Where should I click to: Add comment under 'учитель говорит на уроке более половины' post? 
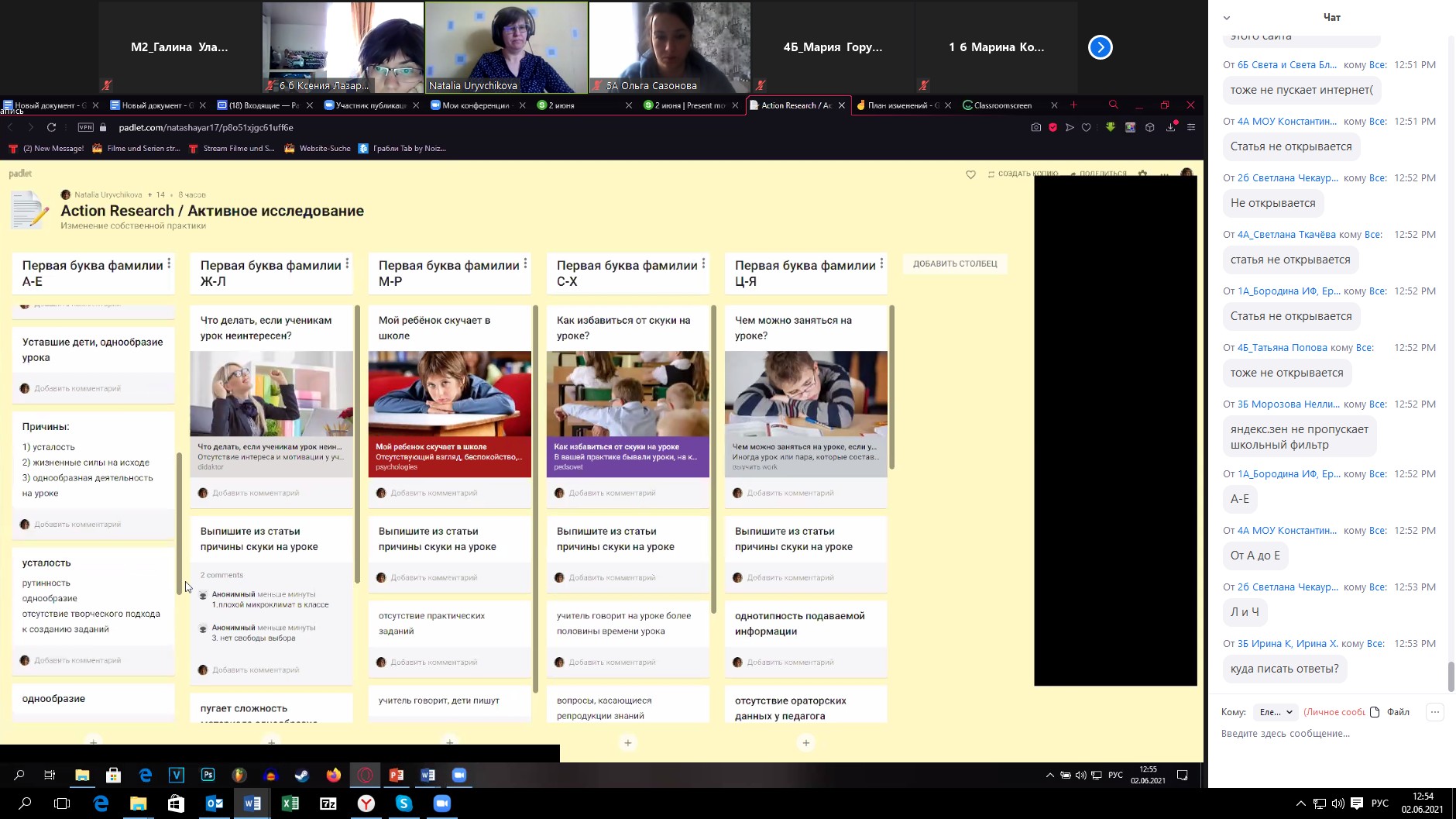click(x=612, y=662)
